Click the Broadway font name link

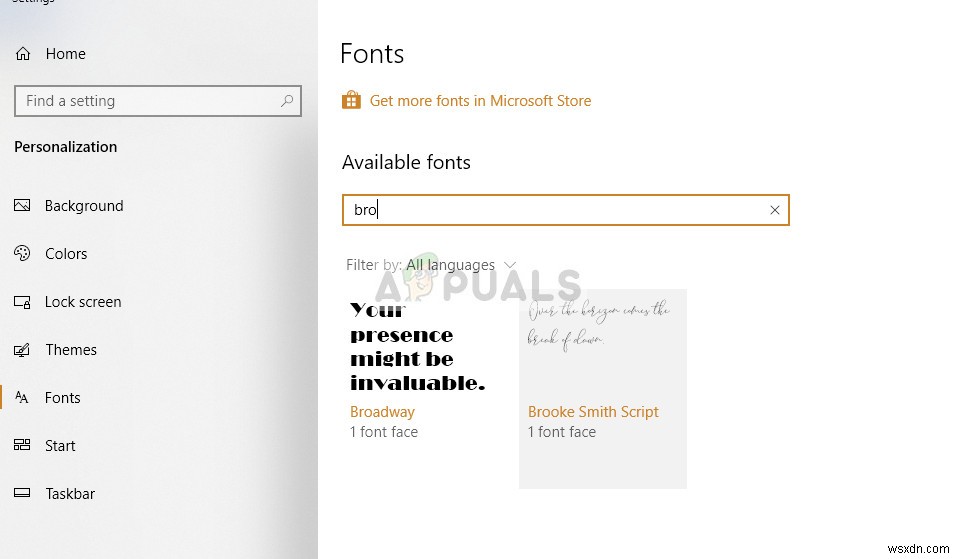pos(382,412)
